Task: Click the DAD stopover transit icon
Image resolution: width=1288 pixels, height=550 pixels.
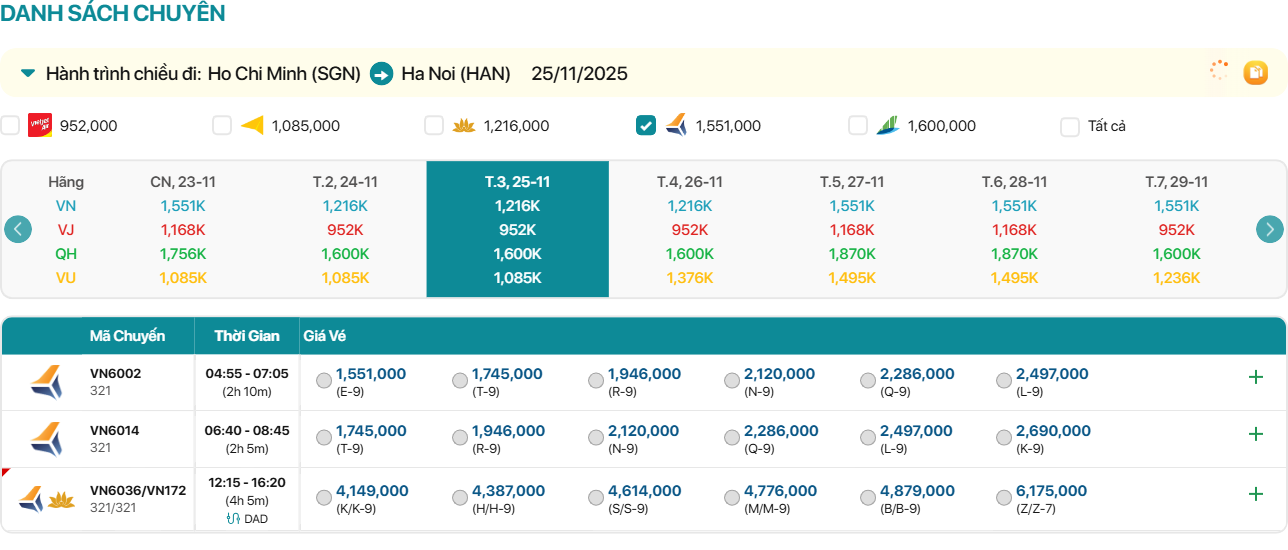Action: coord(233,519)
